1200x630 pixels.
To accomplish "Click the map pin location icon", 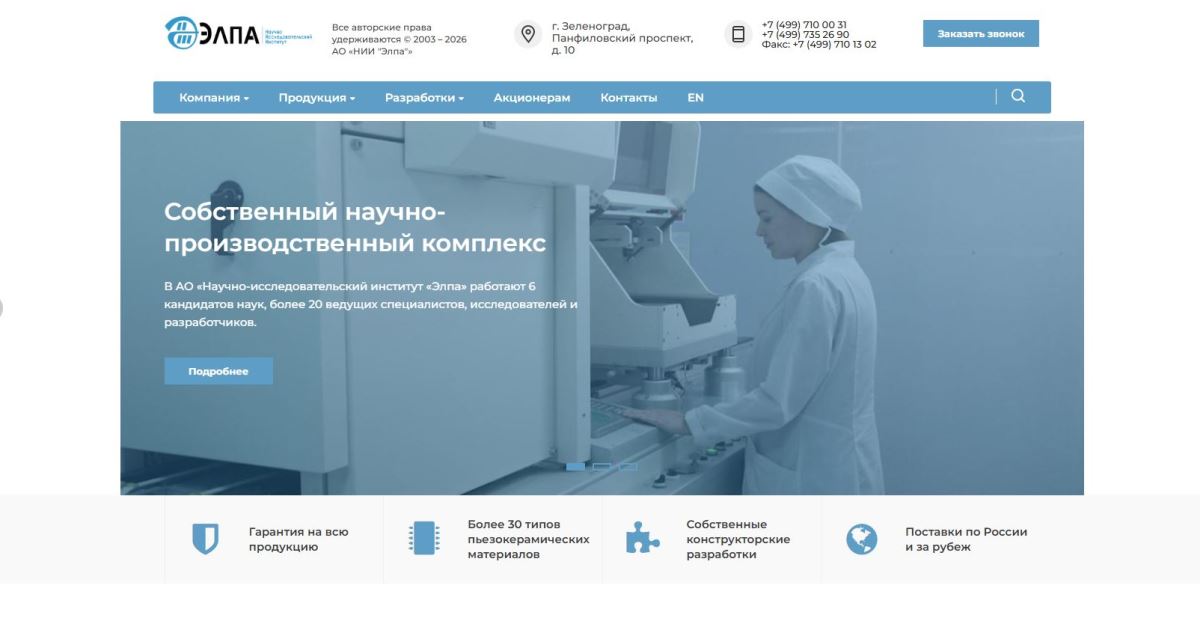I will click(528, 34).
